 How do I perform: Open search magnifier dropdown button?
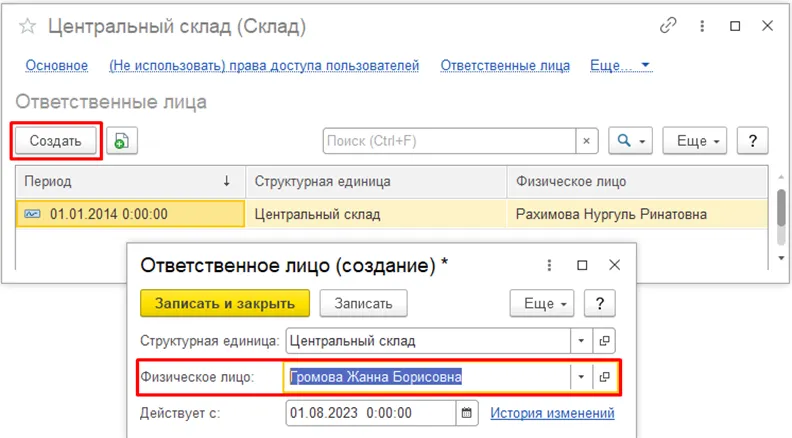(x=630, y=140)
